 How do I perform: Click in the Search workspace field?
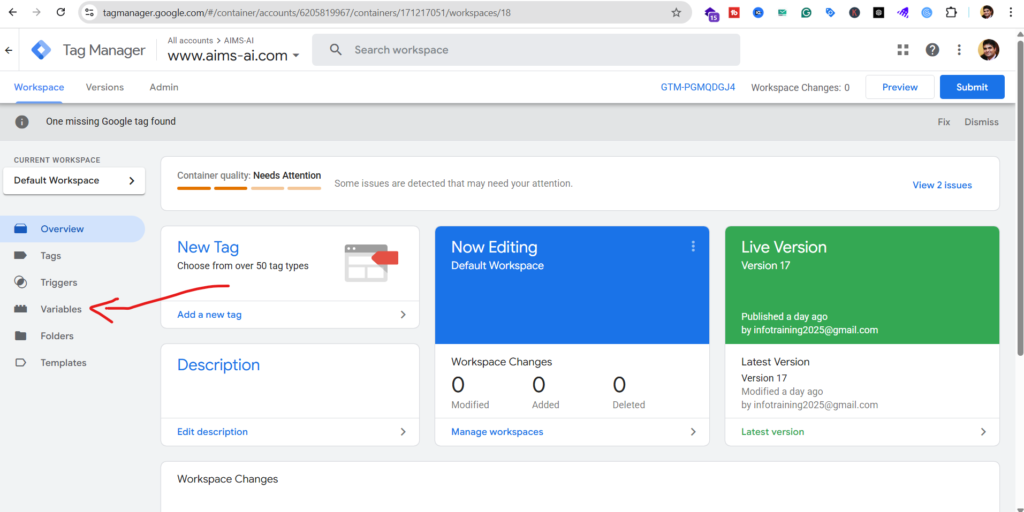[x=526, y=50]
